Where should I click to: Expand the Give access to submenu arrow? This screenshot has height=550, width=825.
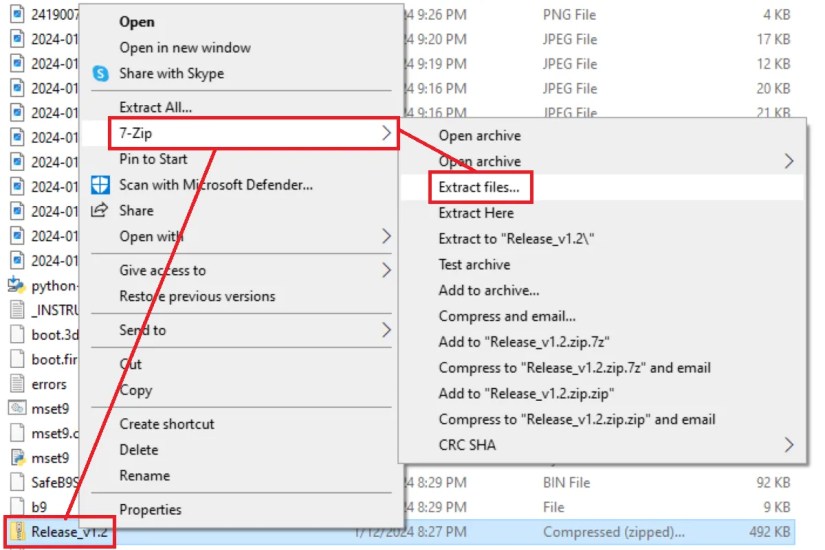(x=386, y=270)
